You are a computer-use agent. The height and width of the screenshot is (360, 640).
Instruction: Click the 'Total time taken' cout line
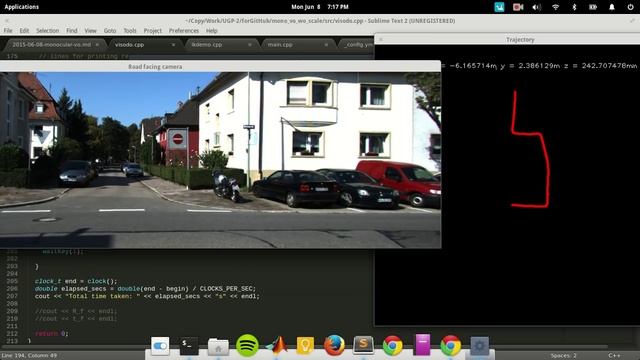tap(147, 296)
